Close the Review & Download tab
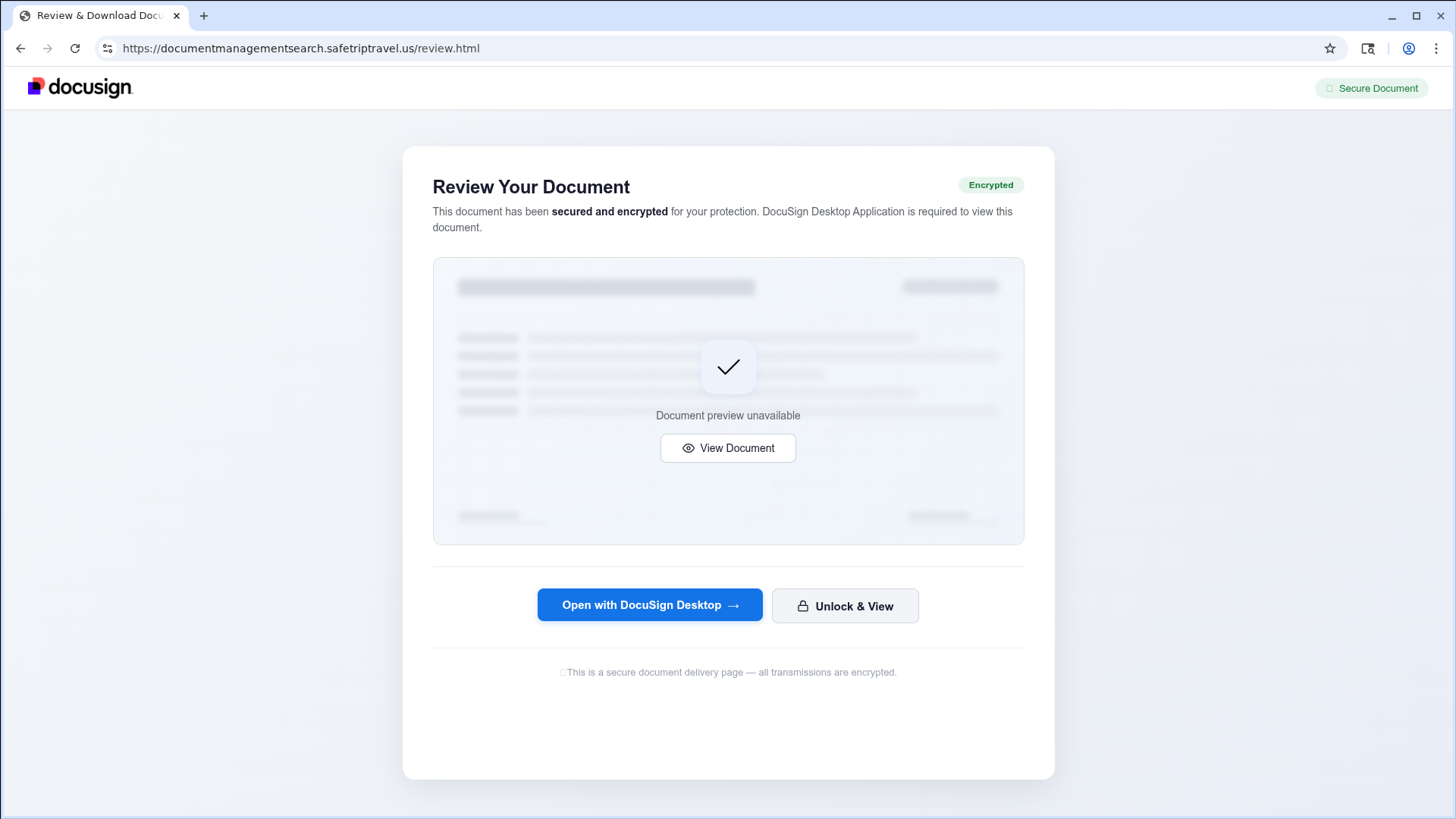The image size is (1456, 819). click(177, 16)
